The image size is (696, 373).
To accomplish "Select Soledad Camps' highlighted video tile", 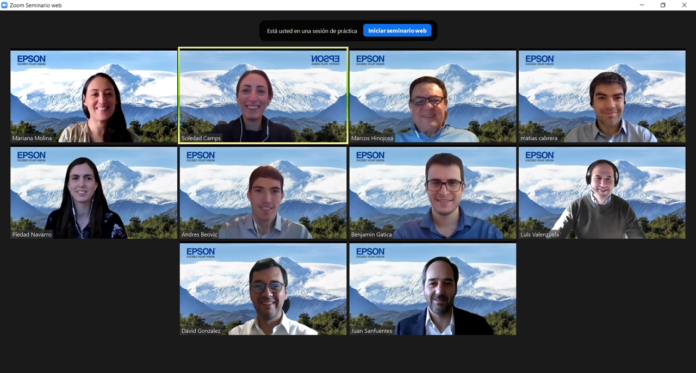I will [x=263, y=95].
